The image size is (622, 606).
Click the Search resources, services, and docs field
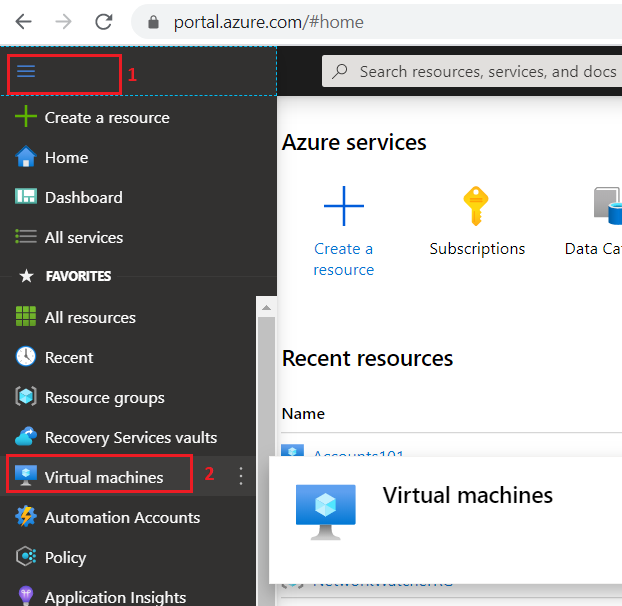tap(472, 71)
